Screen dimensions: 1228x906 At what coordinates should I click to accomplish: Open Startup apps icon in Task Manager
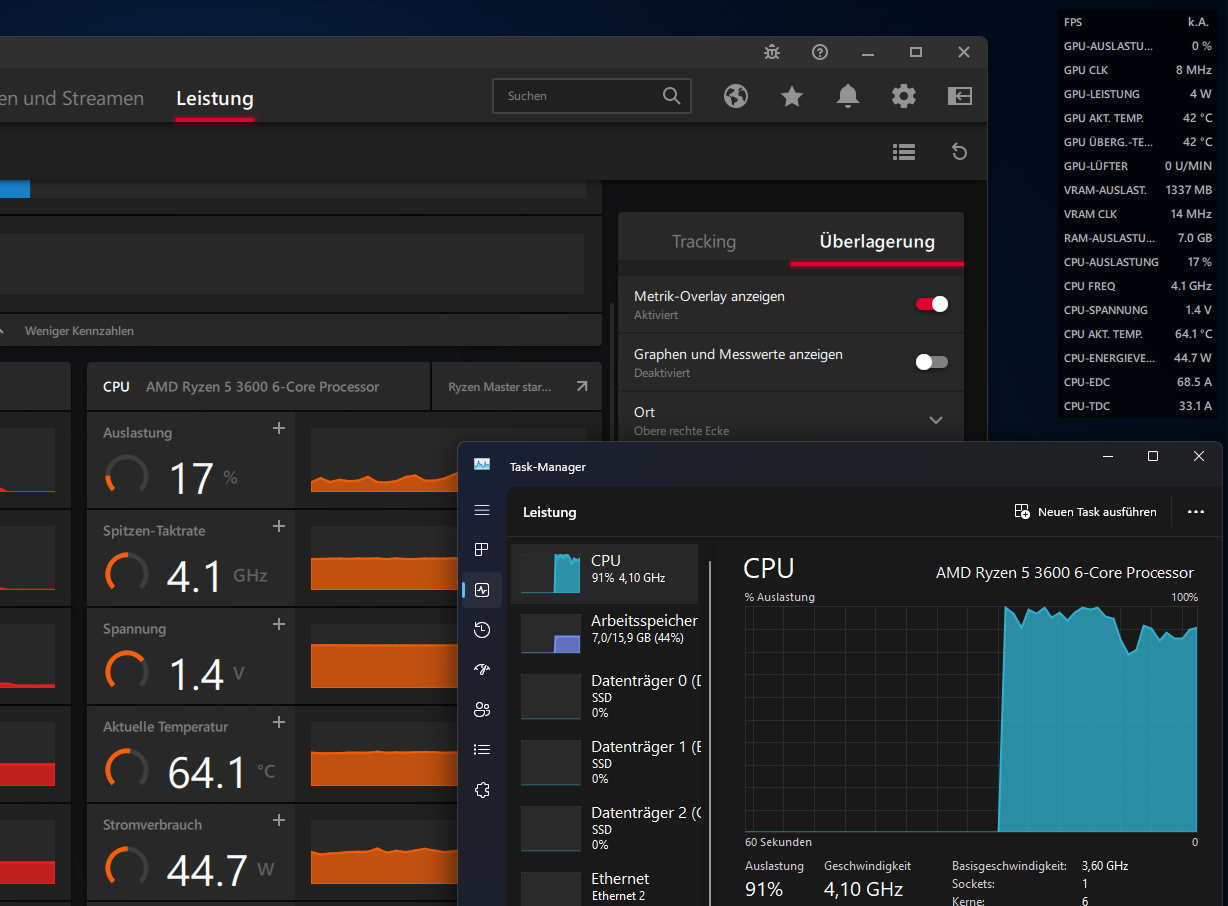(482, 670)
